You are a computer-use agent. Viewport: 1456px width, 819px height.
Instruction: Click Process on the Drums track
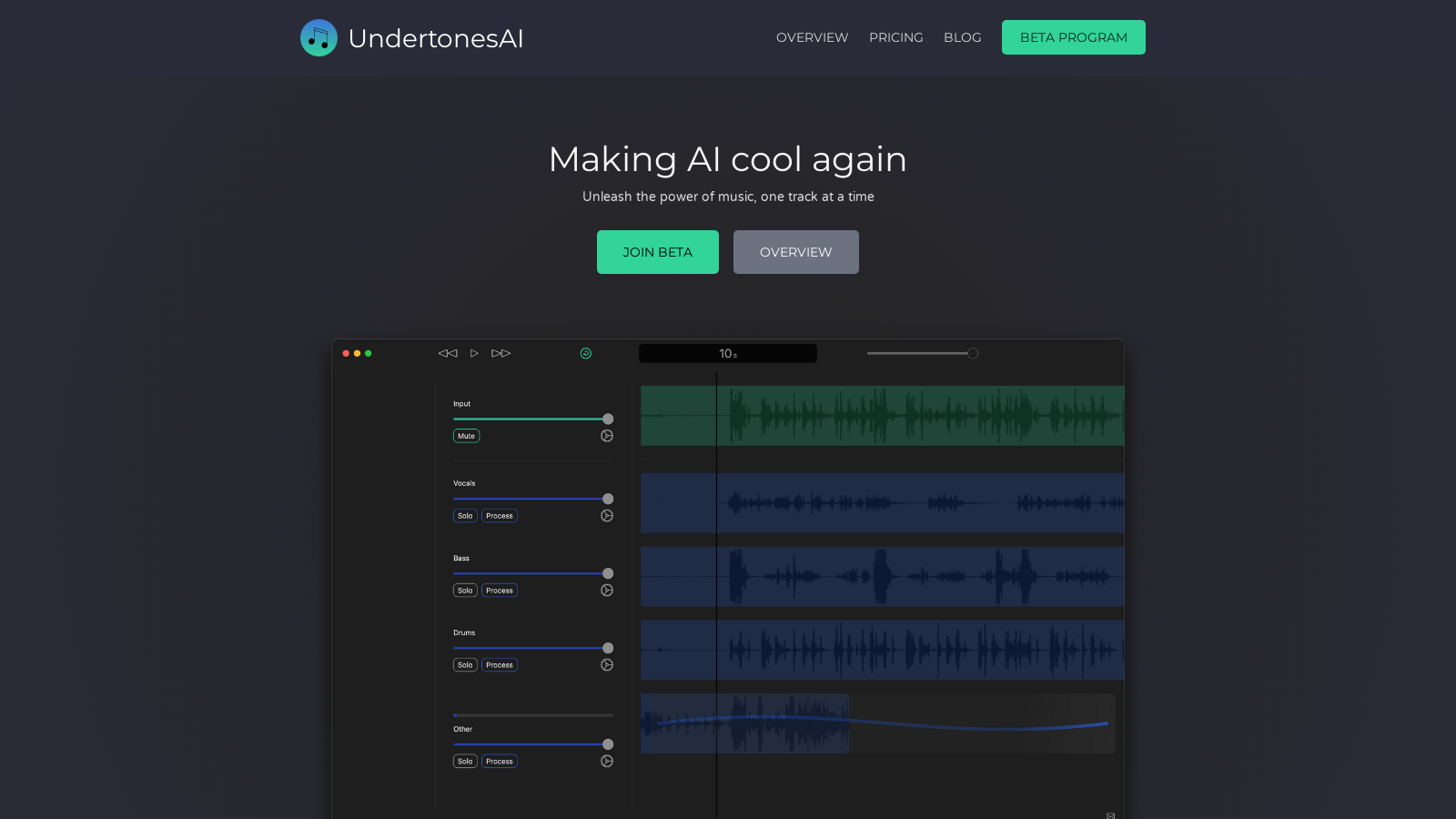tap(500, 665)
